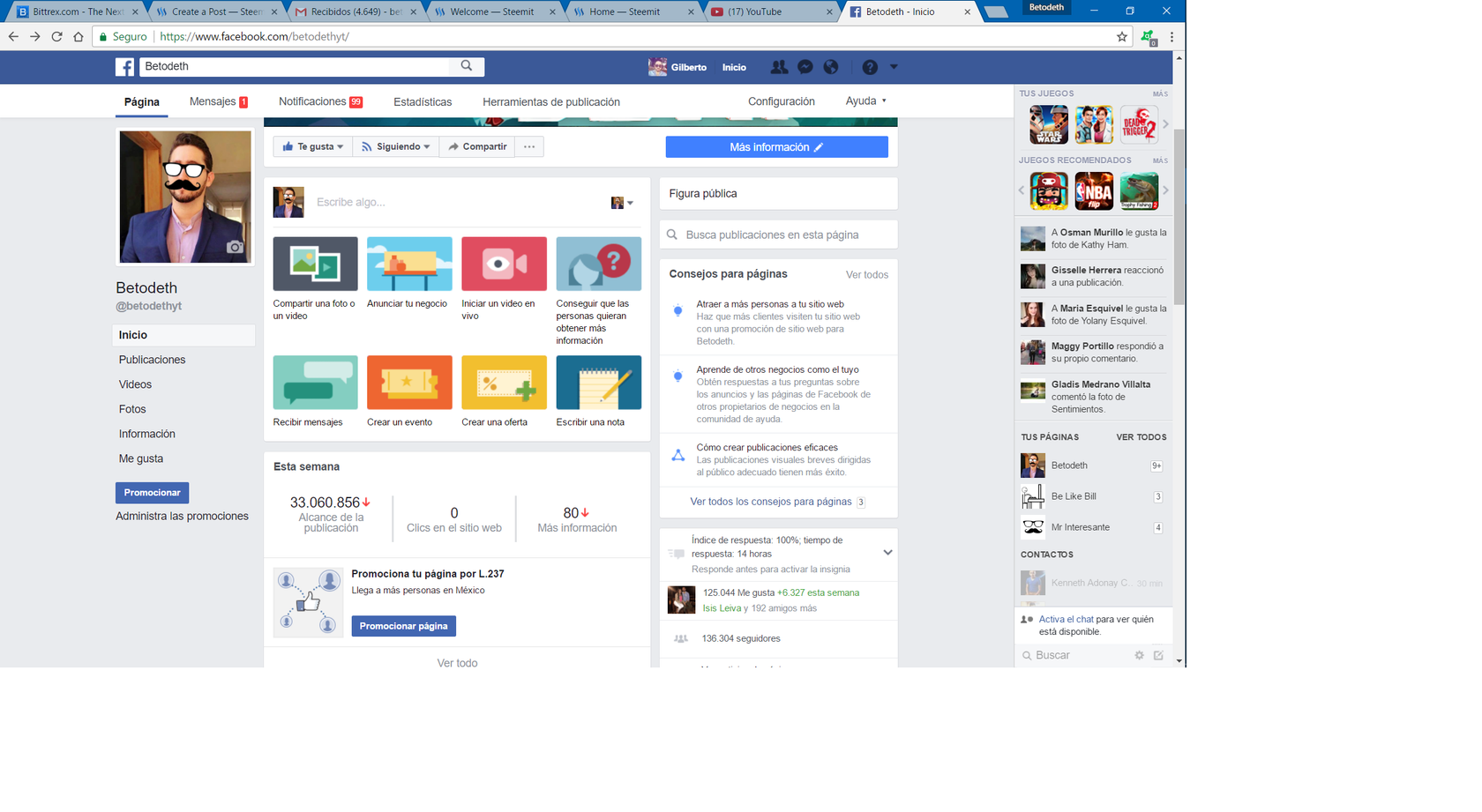The width and height of the screenshot is (1482, 812).
Task: Click the search magnifier button in Facebook bar
Action: click(467, 66)
